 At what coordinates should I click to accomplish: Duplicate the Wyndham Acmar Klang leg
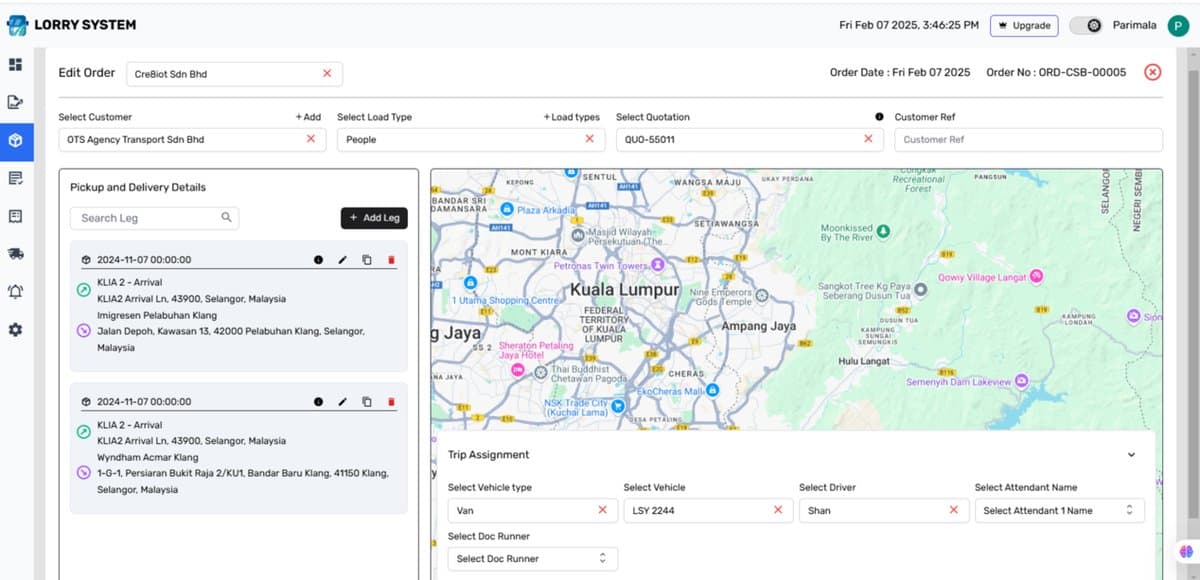367,402
